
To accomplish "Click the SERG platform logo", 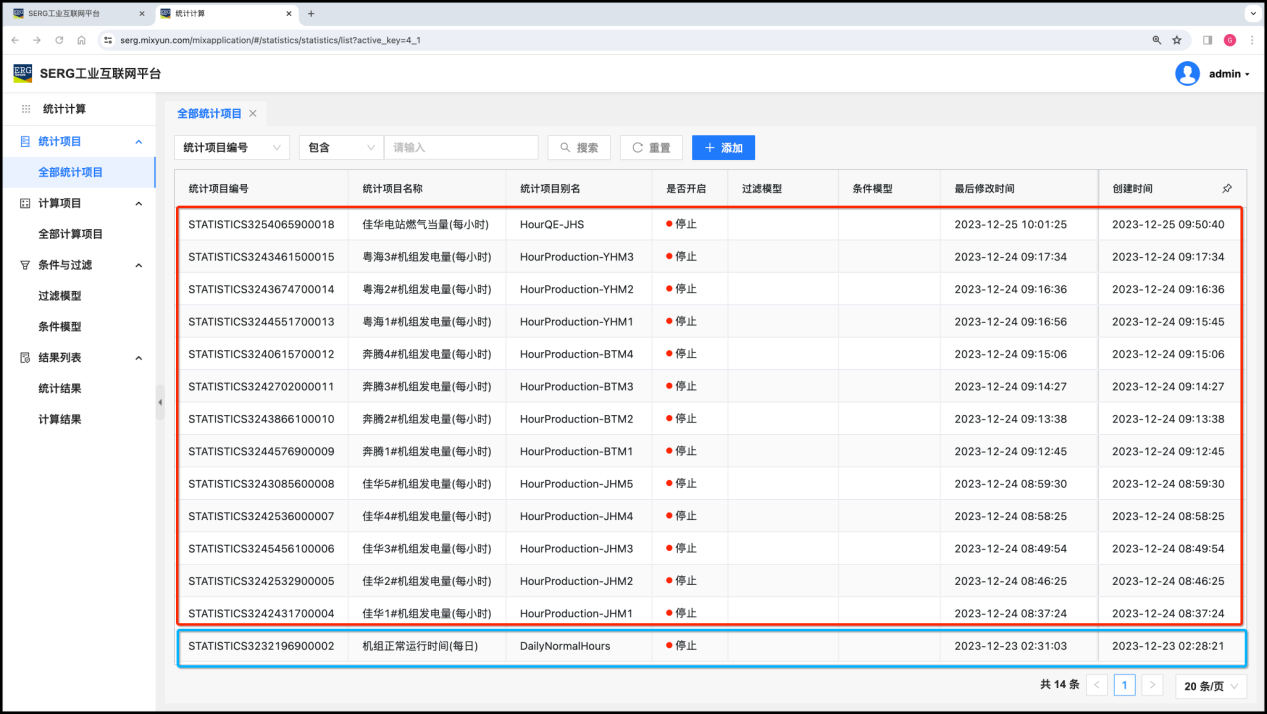I will [x=22, y=73].
